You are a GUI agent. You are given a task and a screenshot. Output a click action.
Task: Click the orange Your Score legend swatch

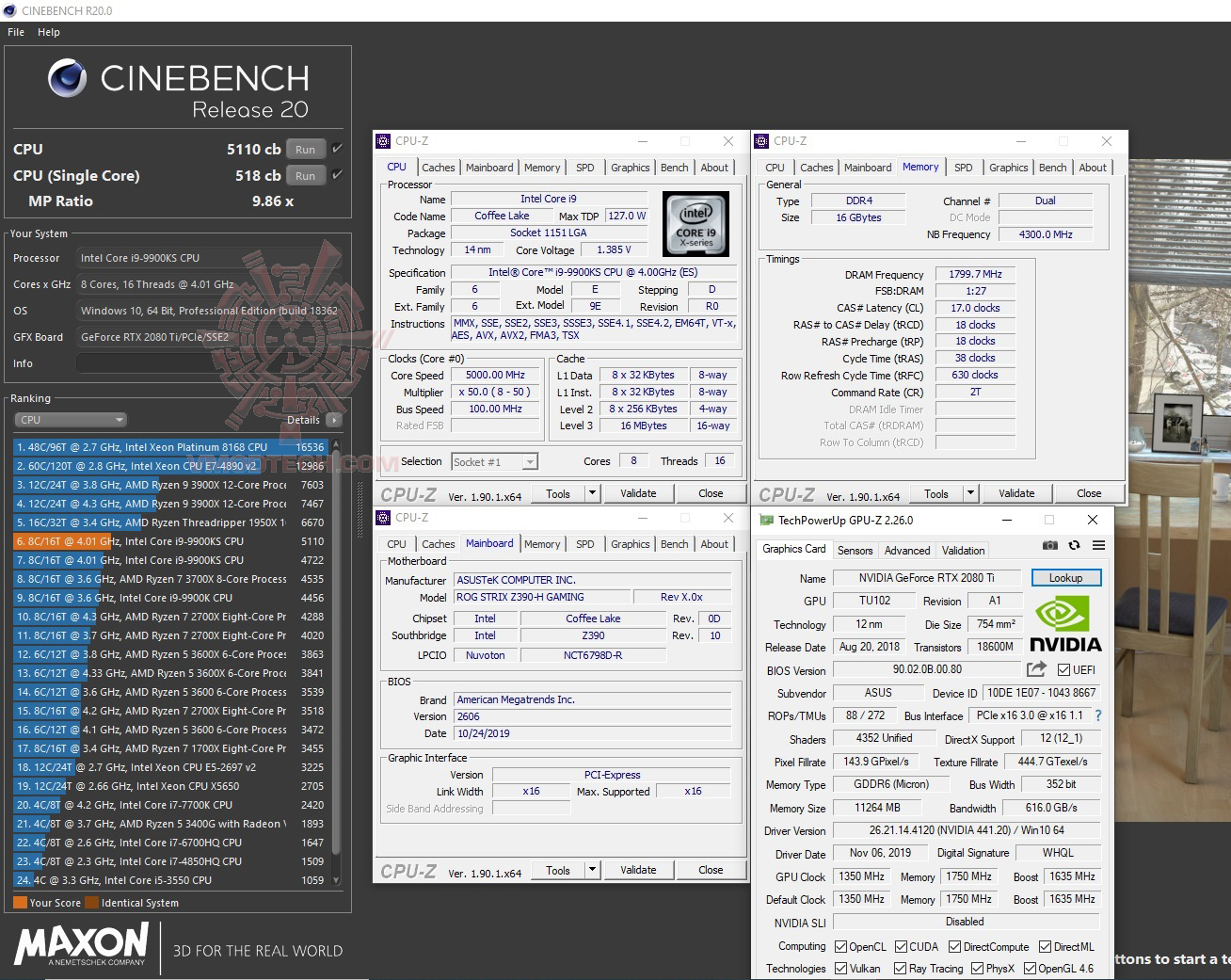[x=20, y=903]
